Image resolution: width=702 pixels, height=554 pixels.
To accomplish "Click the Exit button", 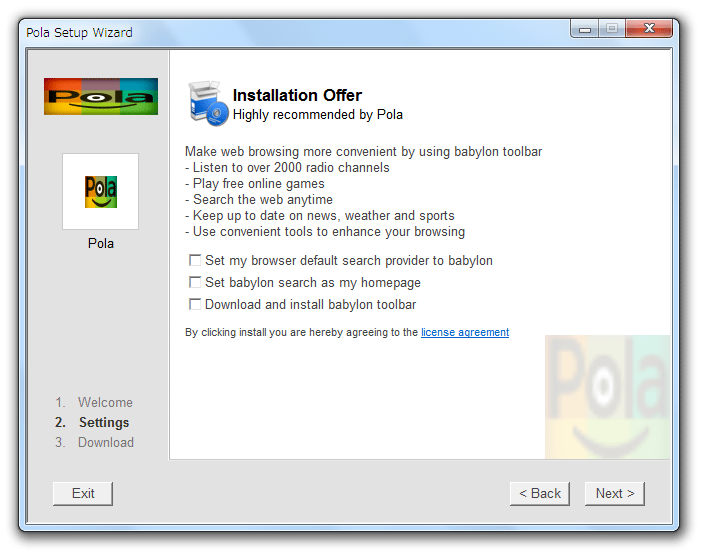I will click(83, 494).
